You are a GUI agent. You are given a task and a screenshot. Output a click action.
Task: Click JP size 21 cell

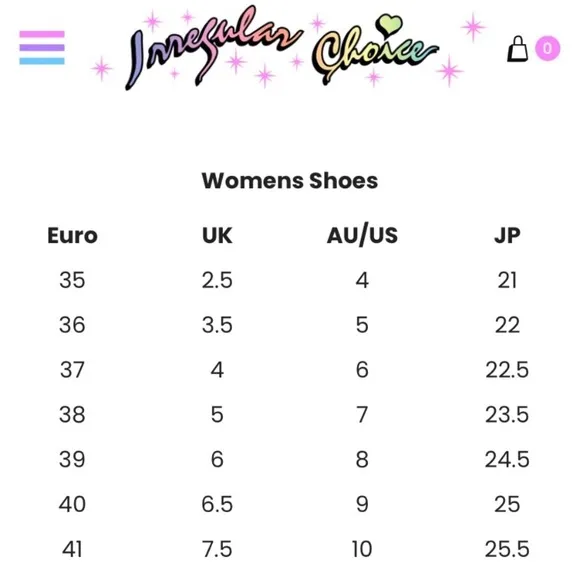point(507,280)
